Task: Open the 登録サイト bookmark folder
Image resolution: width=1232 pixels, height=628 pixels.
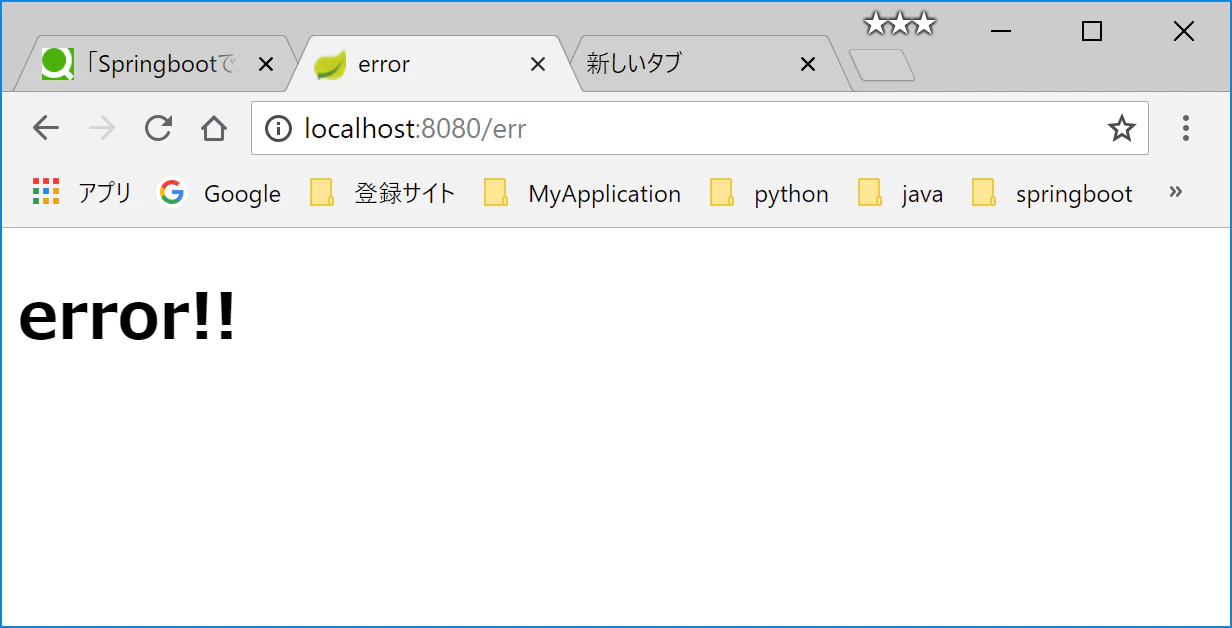Action: click(383, 193)
